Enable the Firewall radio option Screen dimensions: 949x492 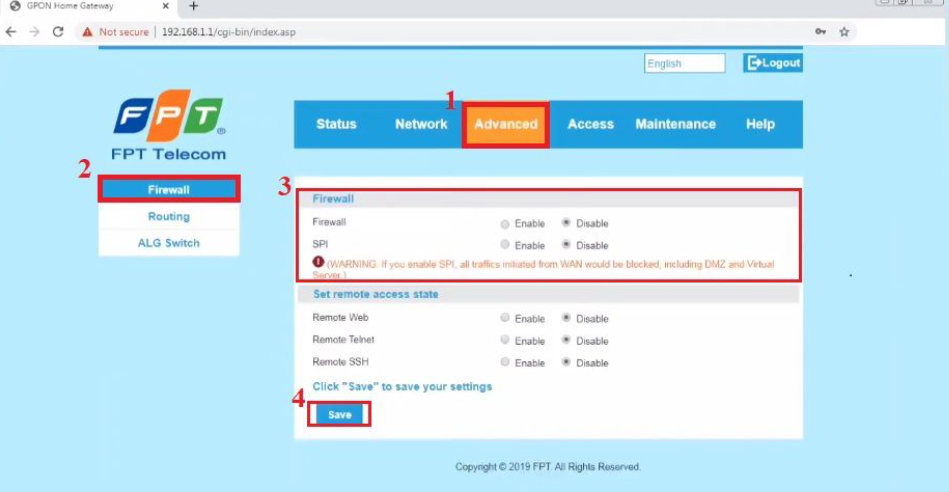[505, 223]
